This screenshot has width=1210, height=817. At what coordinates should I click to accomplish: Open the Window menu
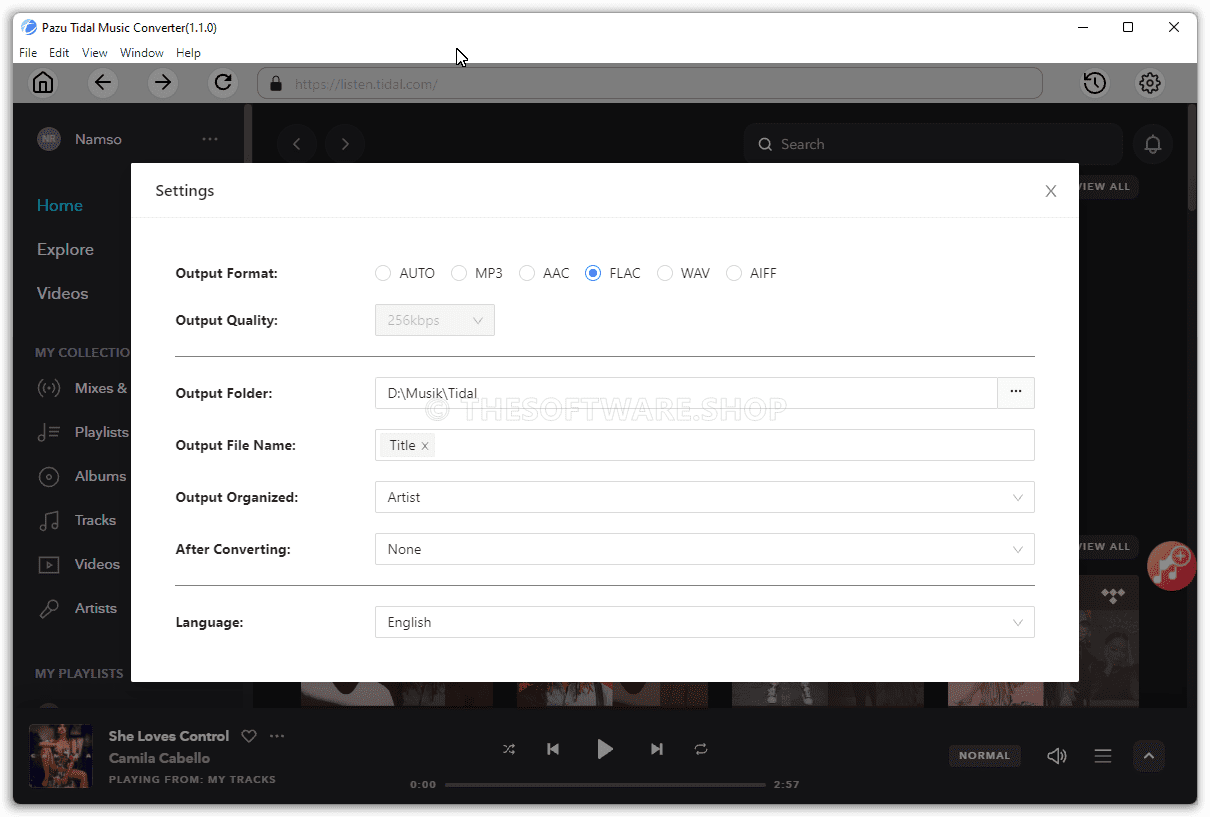coord(142,53)
